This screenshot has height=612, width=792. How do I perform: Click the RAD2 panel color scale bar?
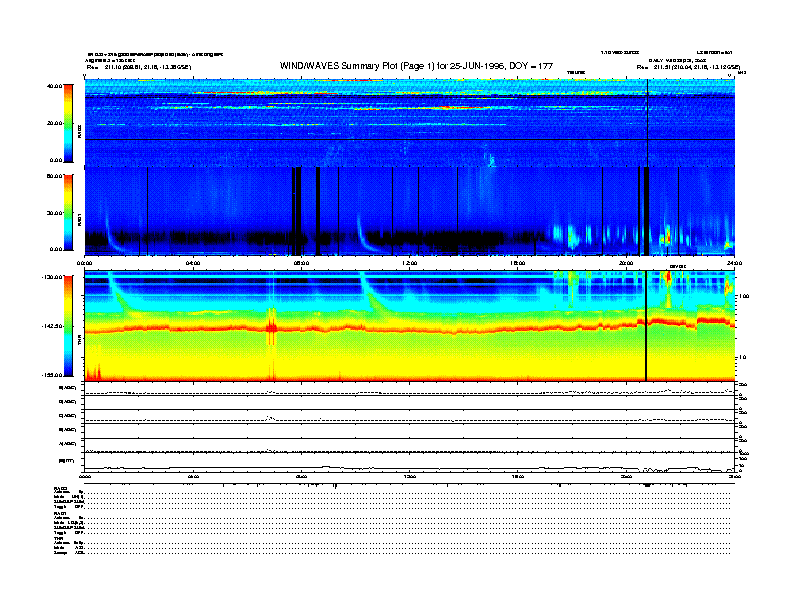(68, 123)
